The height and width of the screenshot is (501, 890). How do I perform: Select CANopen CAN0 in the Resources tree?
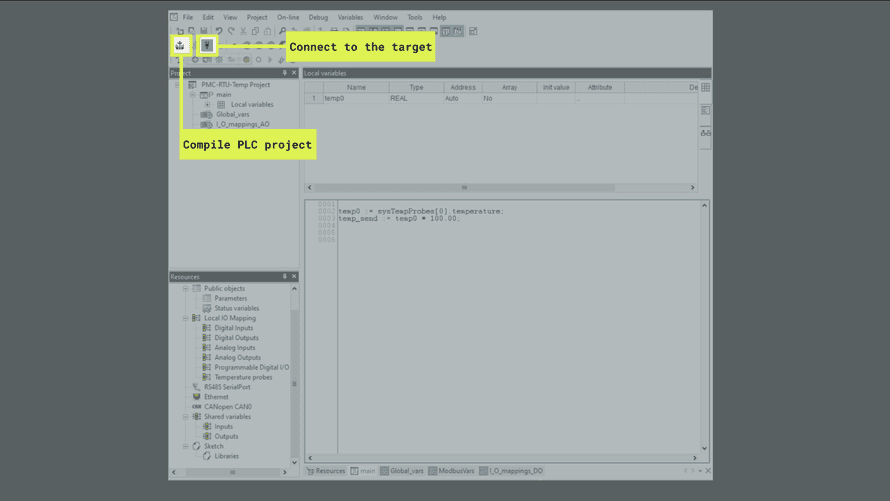tap(227, 407)
